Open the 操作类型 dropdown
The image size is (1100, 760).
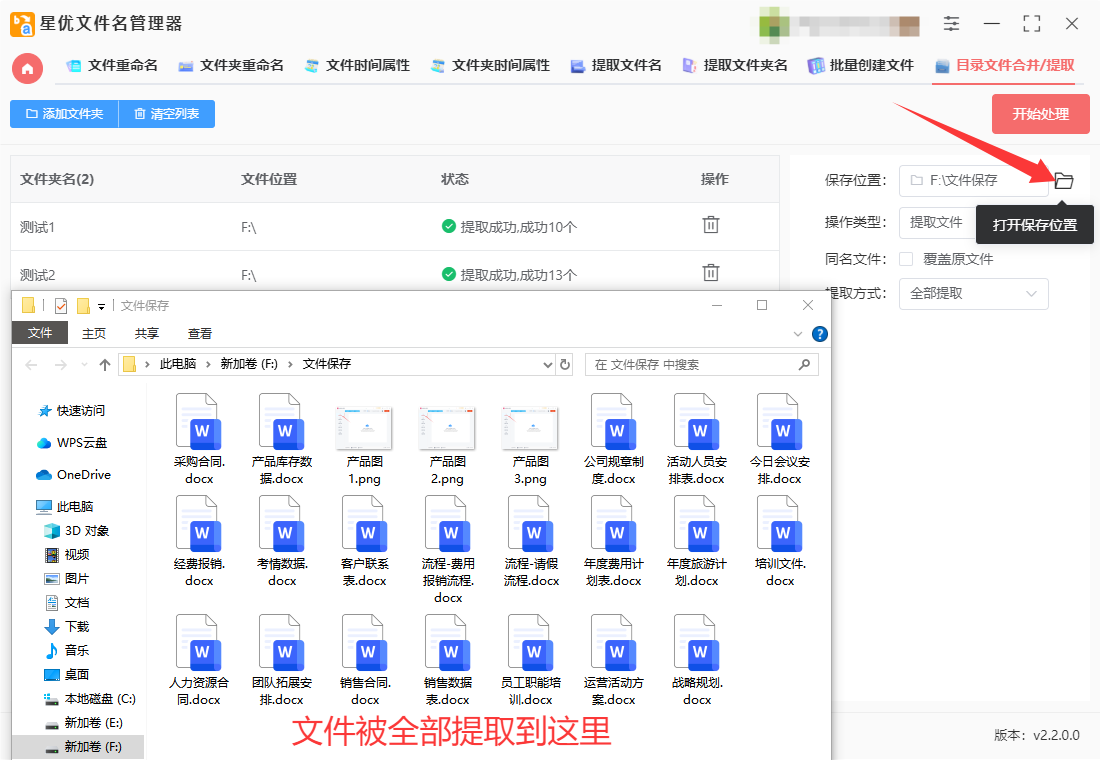[x=938, y=222]
